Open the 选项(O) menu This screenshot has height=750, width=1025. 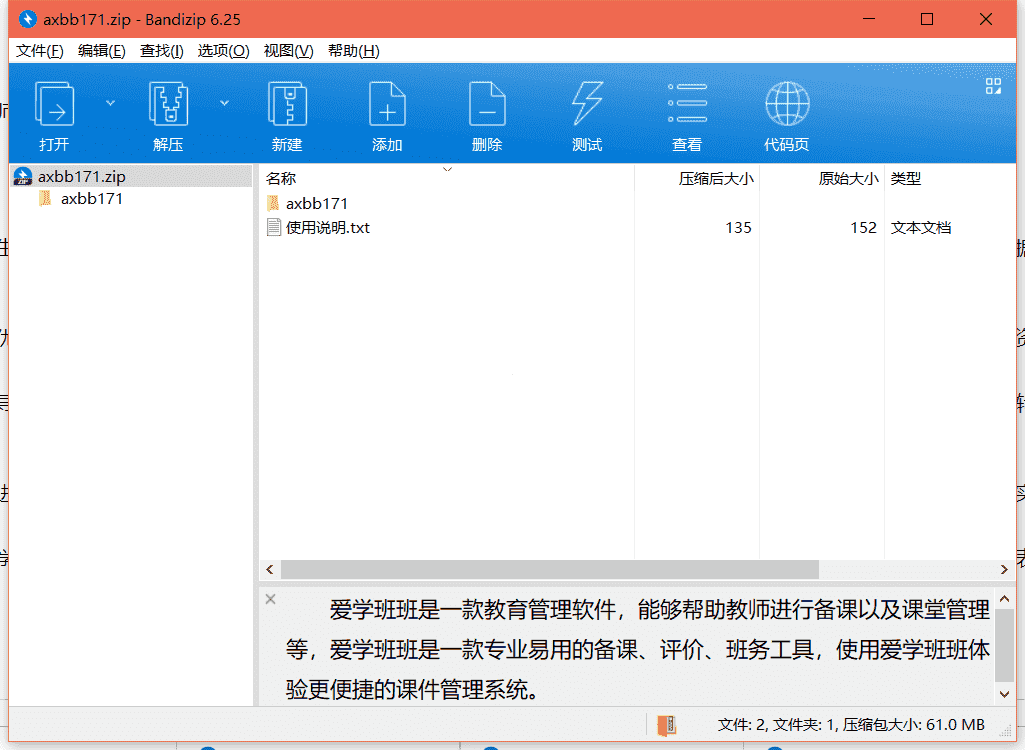pos(223,51)
